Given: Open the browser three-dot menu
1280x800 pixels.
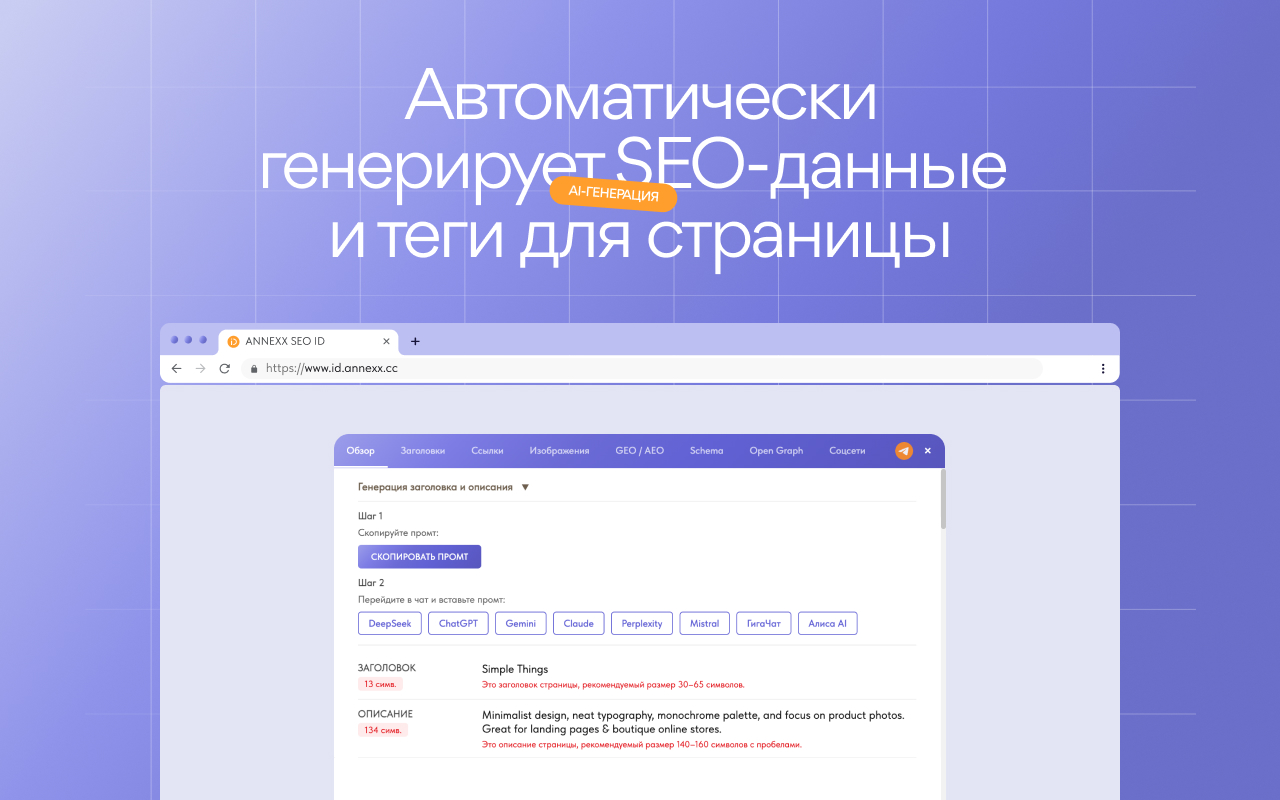Looking at the screenshot, I should click(x=1103, y=368).
